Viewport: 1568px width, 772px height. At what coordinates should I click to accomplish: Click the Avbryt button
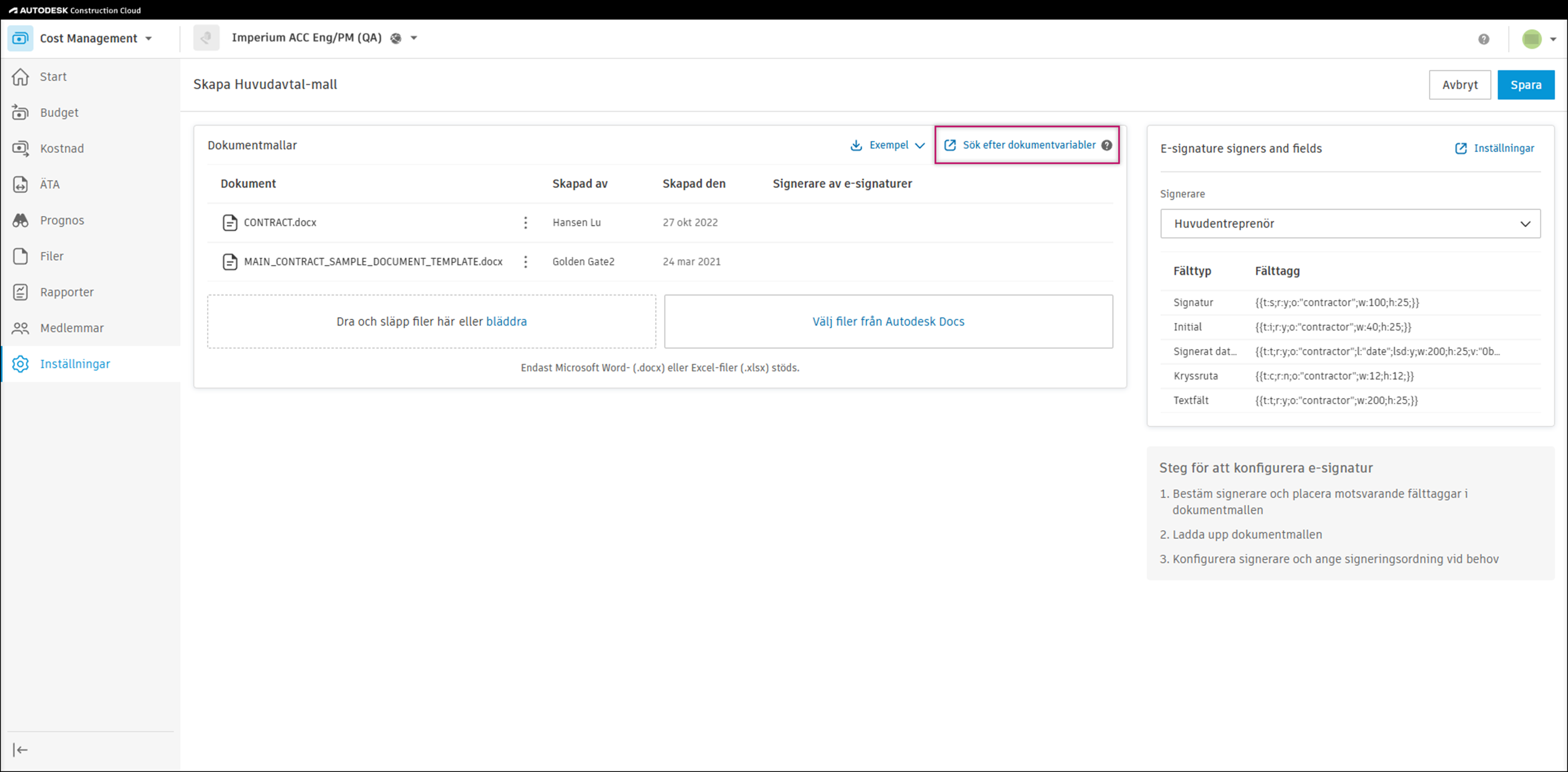1459,84
